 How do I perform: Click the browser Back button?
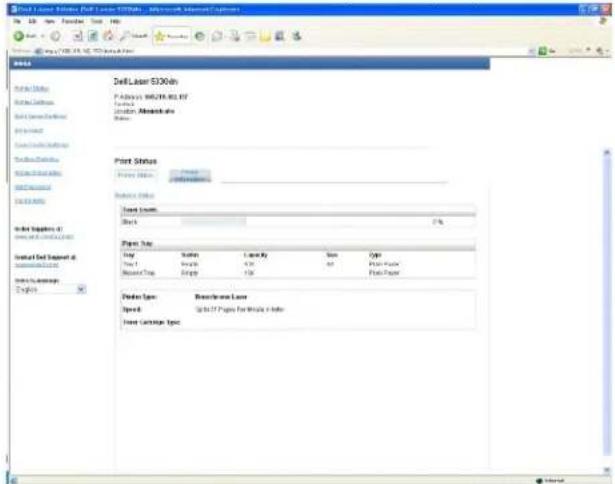click(25, 36)
